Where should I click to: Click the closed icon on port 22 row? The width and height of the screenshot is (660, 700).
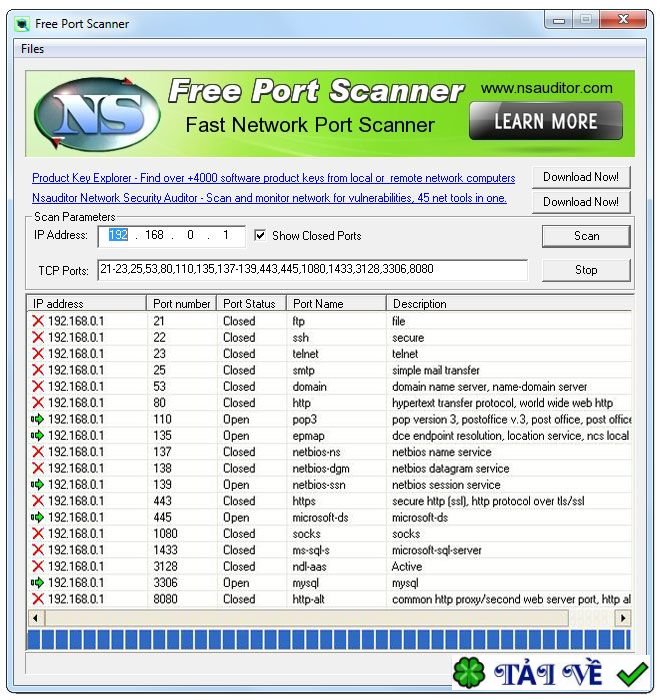pyautogui.click(x=38, y=338)
